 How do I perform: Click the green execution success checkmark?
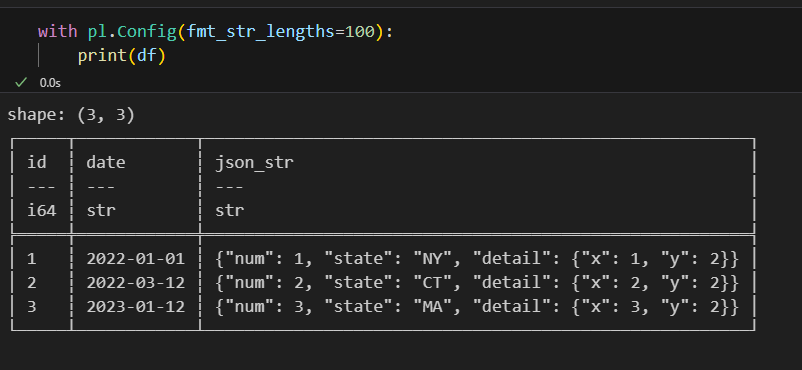(x=20, y=82)
